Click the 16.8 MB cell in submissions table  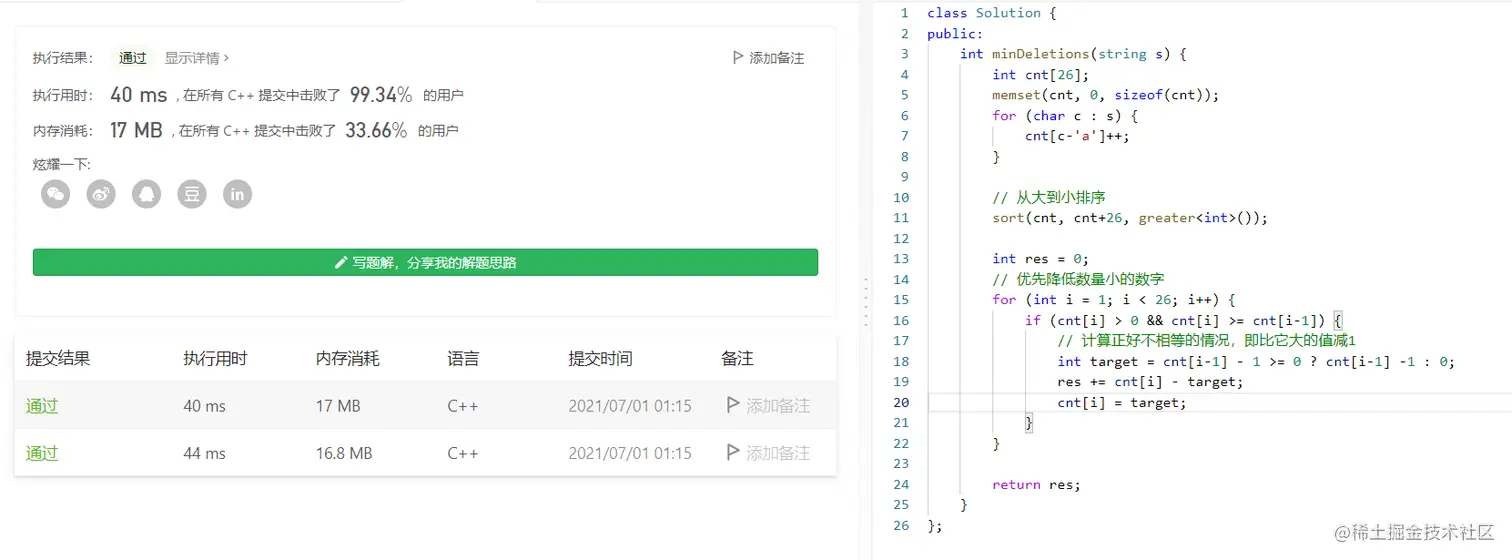(344, 453)
